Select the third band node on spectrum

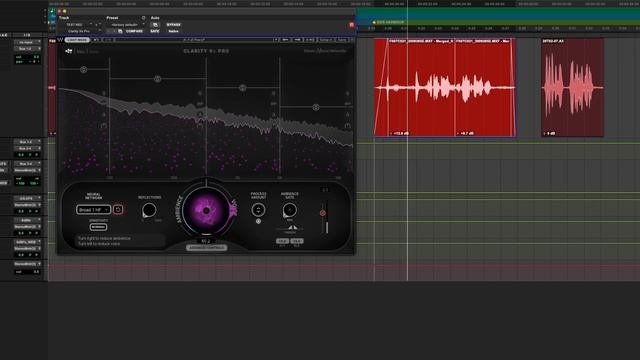242,88
